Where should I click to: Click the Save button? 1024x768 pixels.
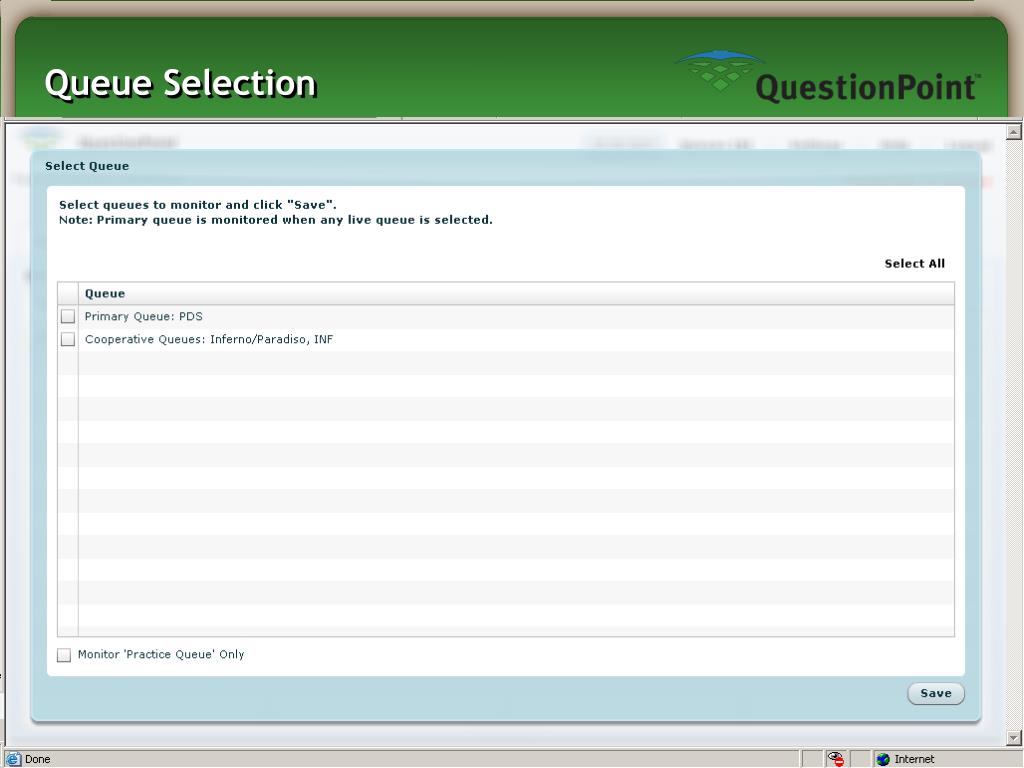(935, 694)
